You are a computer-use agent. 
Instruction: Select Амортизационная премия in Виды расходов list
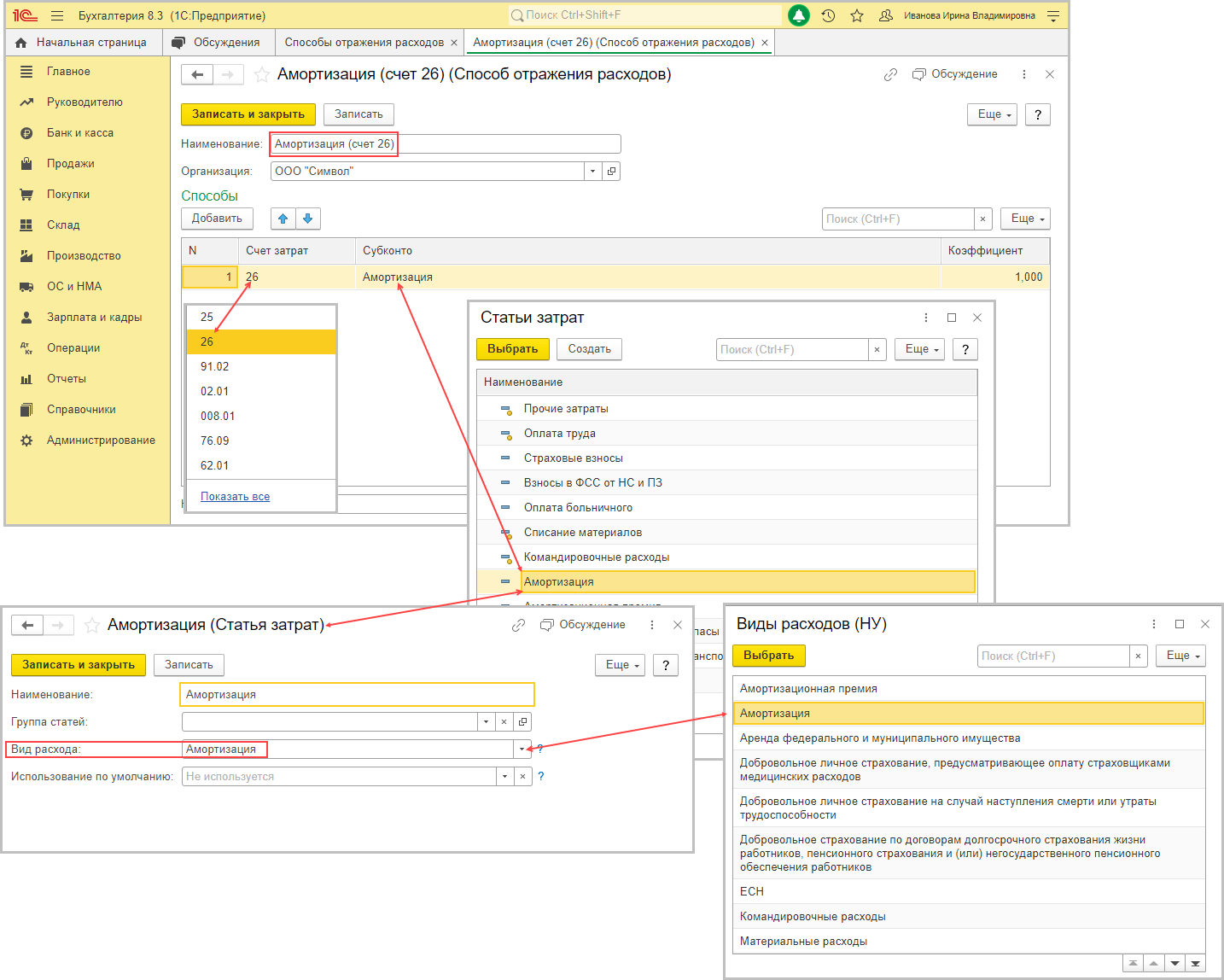[x=969, y=689]
